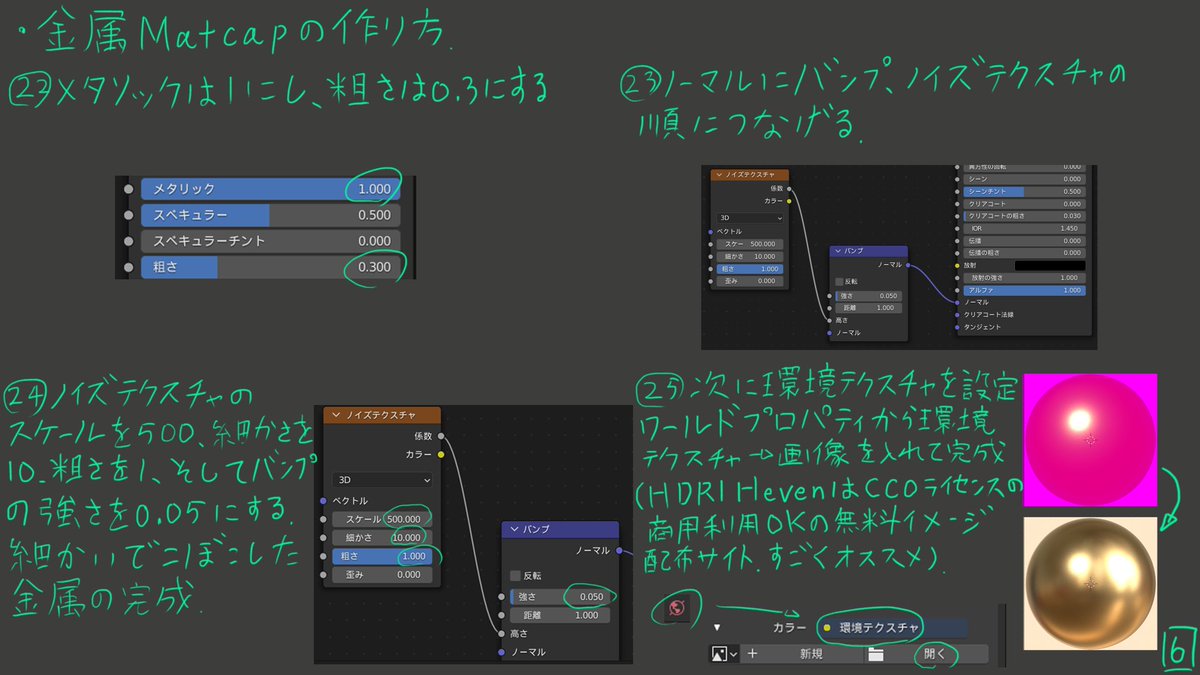Image resolution: width=1200 pixels, height=675 pixels.
Task: Click yellow カラー output socket on enlarged noise node
Action: (441, 455)
